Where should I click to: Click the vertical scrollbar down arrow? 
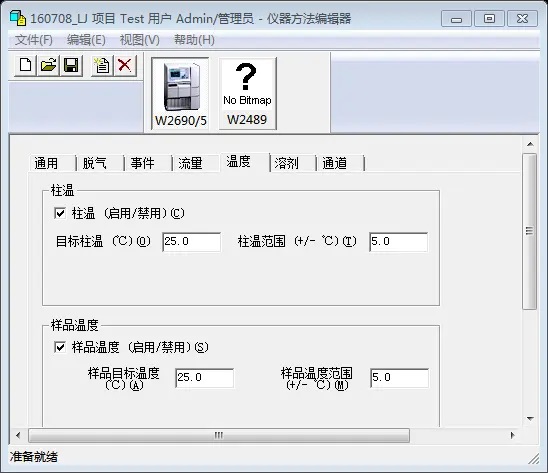pos(530,418)
